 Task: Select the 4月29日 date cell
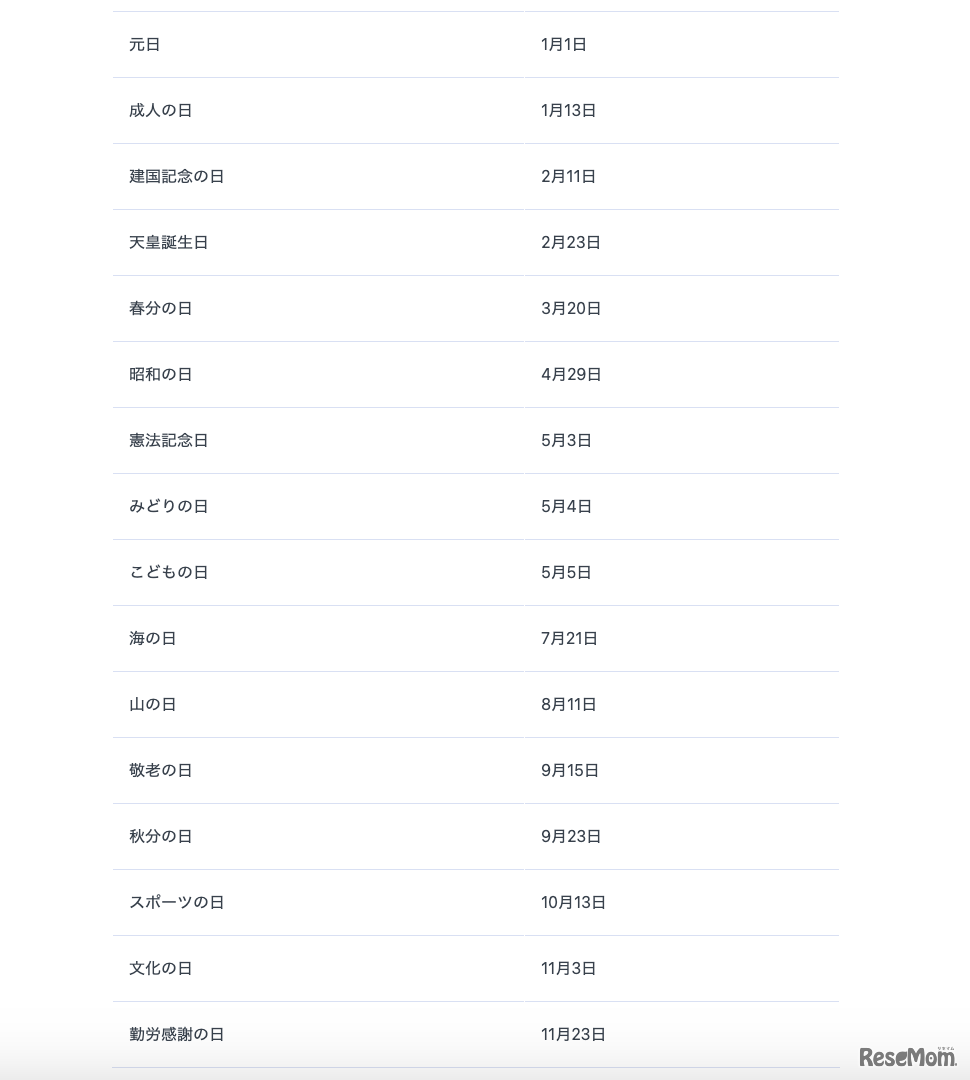pos(572,375)
